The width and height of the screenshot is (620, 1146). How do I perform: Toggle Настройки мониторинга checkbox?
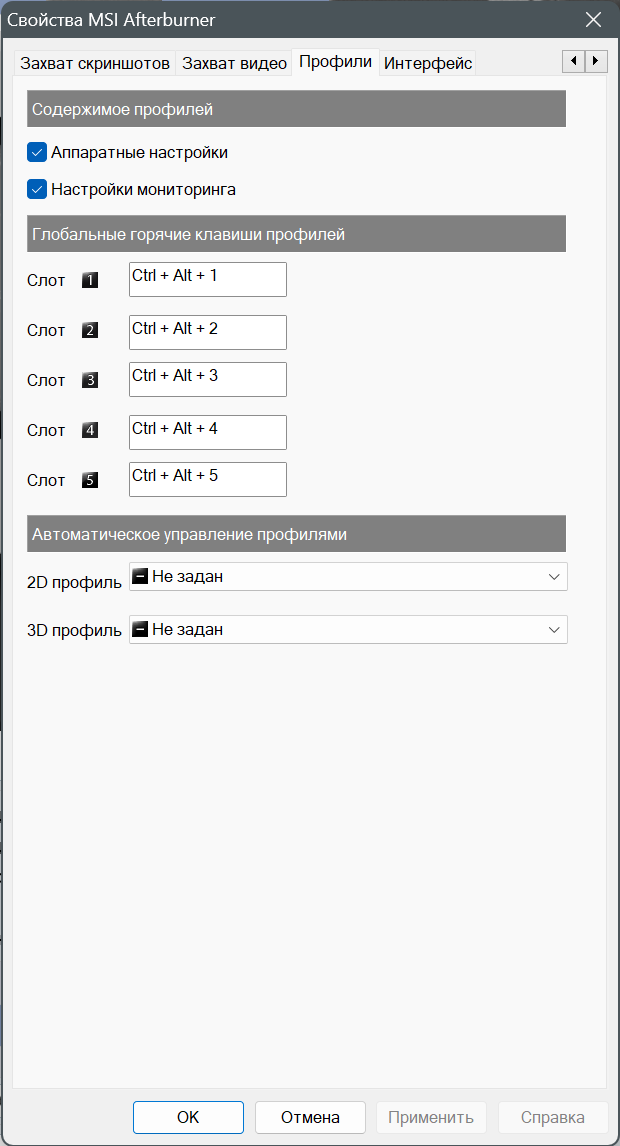pos(38,189)
